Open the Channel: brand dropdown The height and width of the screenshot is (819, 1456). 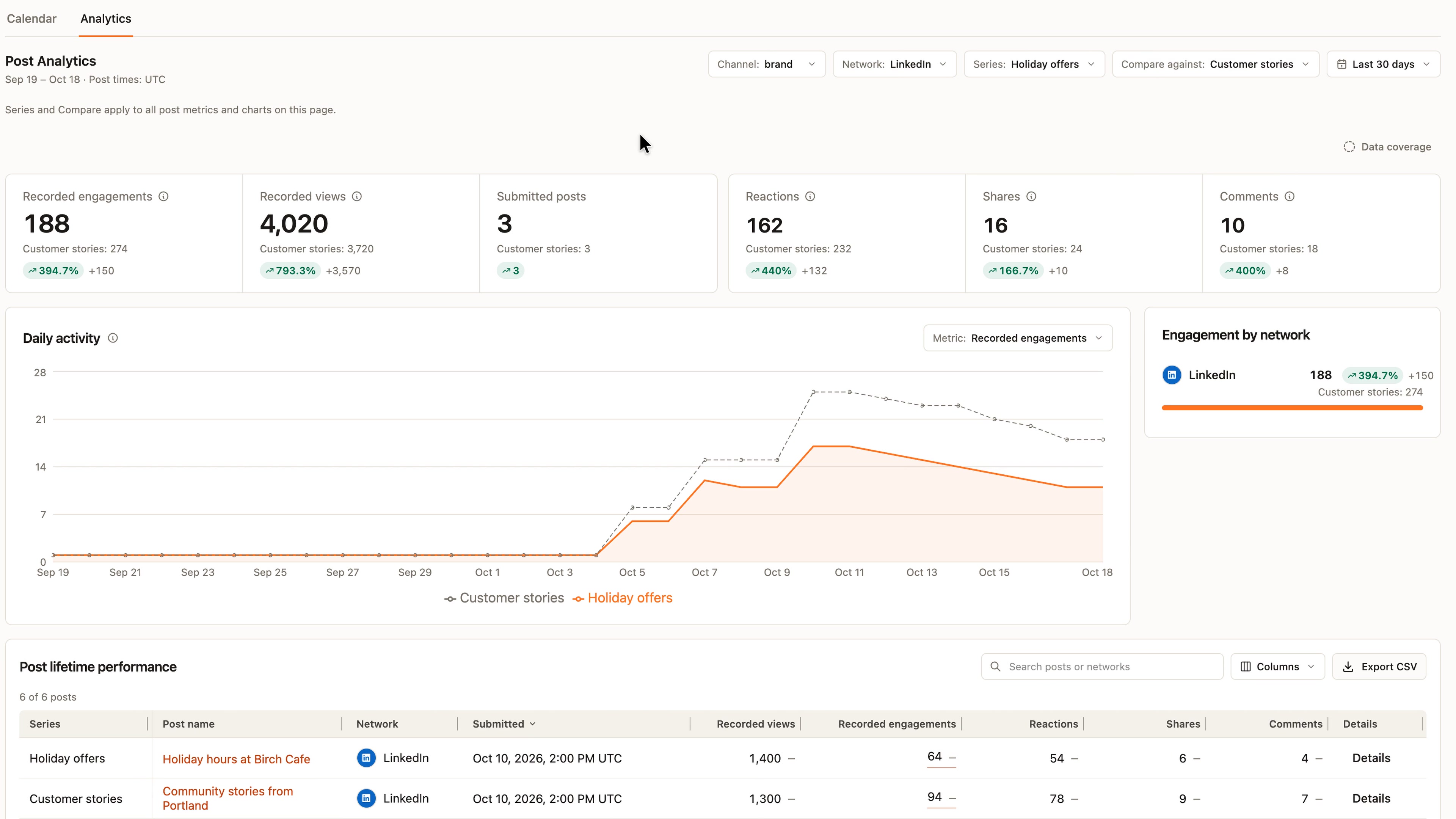point(766,64)
